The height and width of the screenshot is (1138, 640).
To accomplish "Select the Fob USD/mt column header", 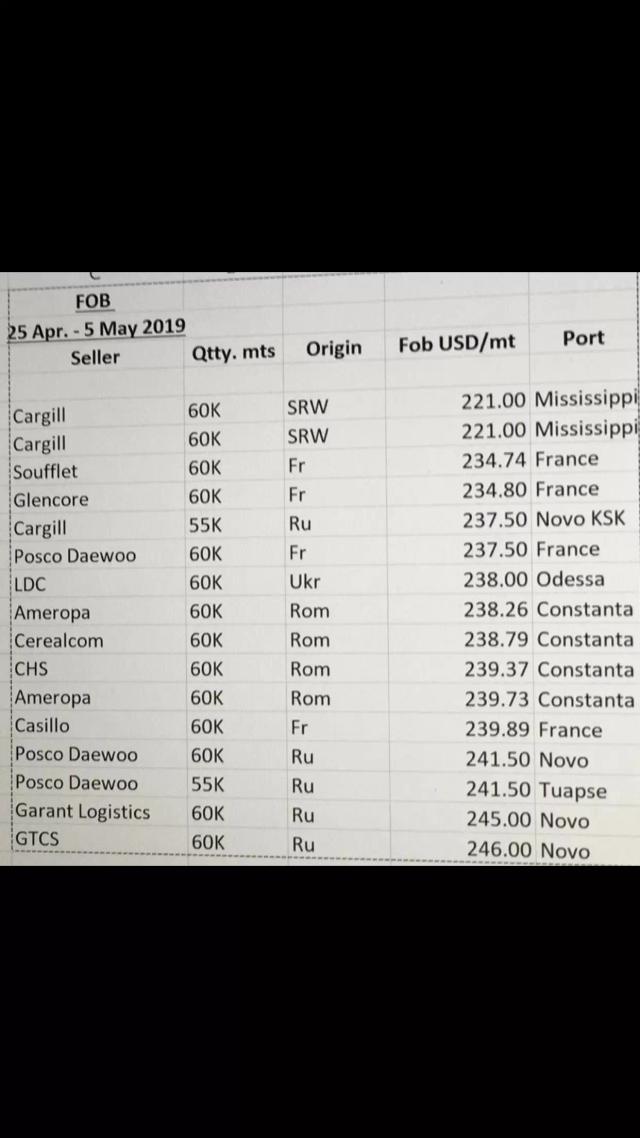I will (x=457, y=343).
